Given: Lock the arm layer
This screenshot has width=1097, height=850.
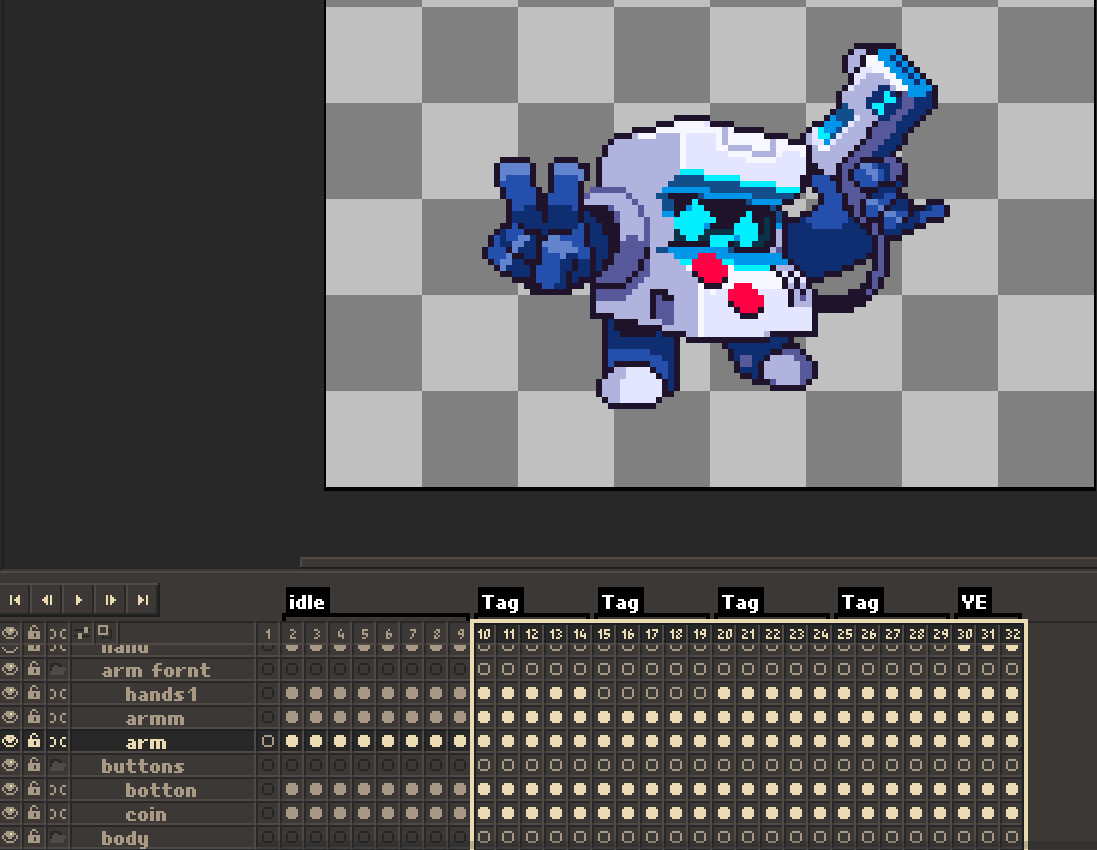Looking at the screenshot, I should click(34, 741).
